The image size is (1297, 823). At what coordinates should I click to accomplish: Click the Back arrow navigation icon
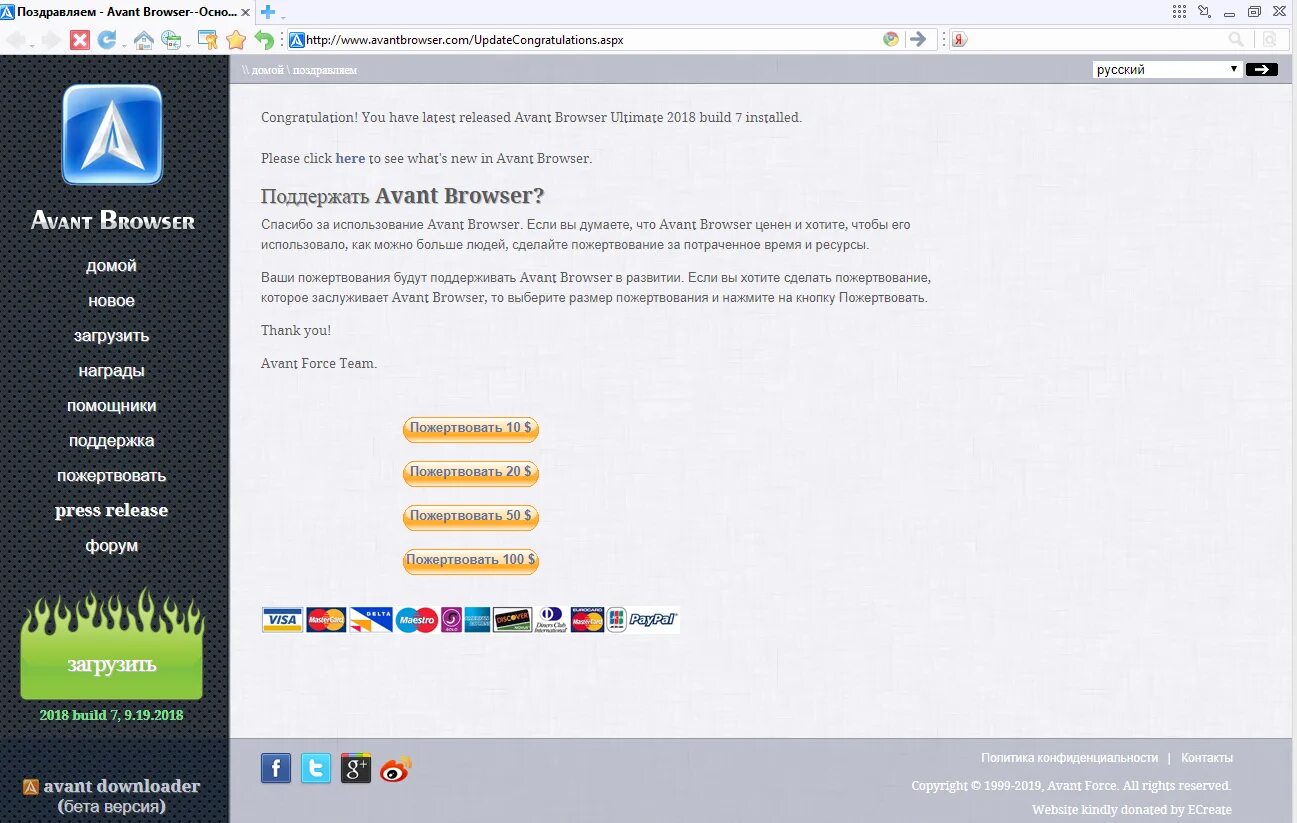pyautogui.click(x=15, y=40)
